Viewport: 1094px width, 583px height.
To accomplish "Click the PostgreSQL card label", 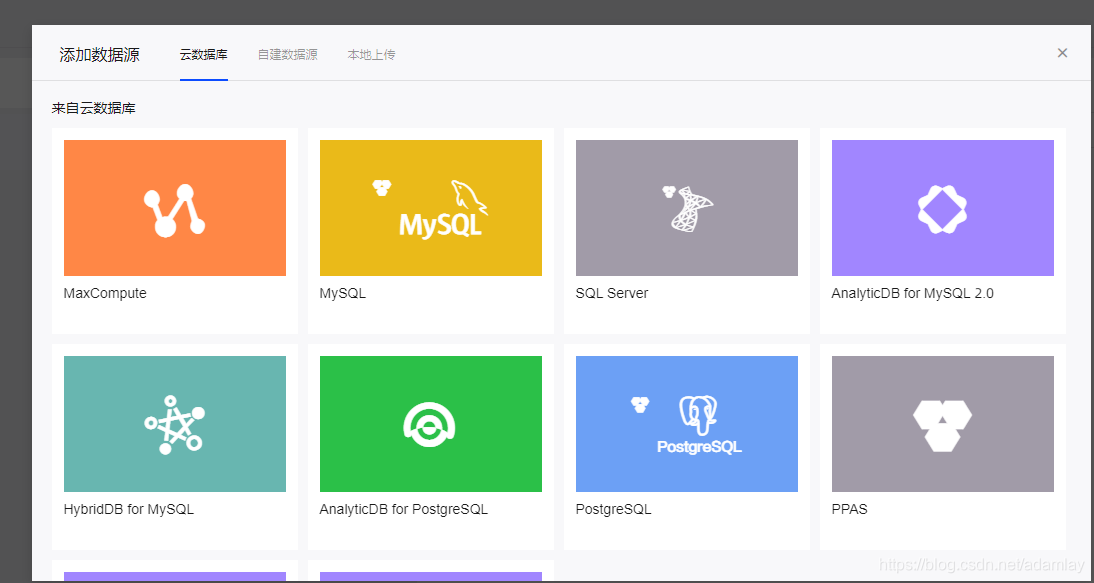I will click(x=613, y=510).
